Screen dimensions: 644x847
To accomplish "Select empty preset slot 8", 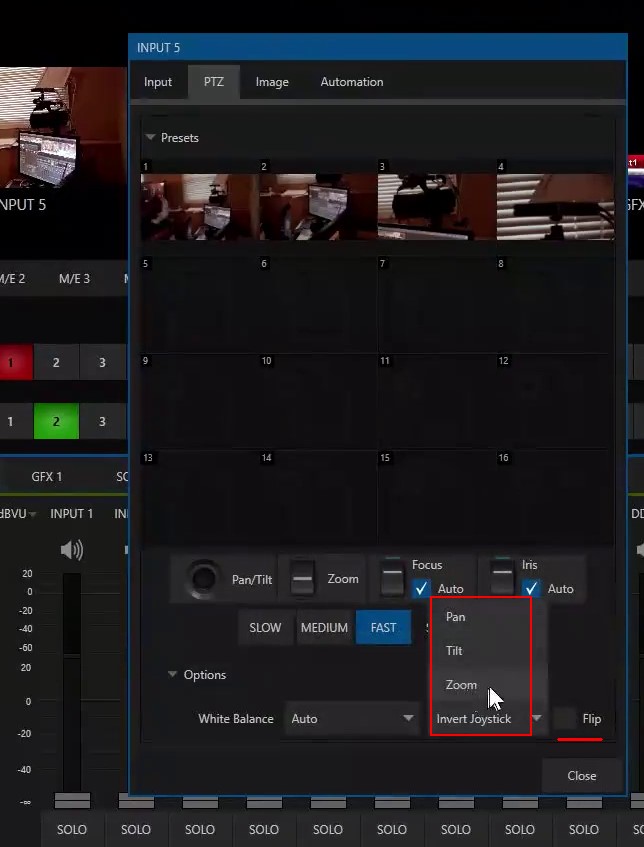I will tap(555, 304).
